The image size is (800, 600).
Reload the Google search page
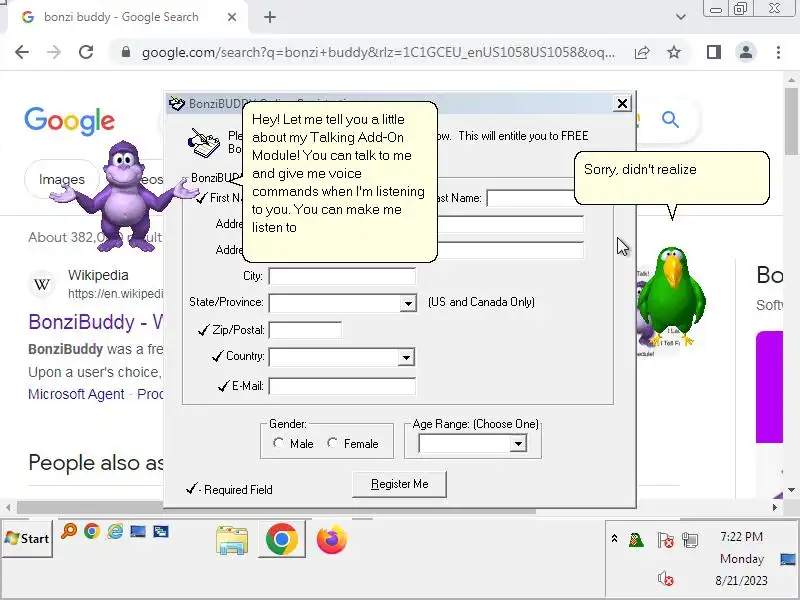point(86,52)
